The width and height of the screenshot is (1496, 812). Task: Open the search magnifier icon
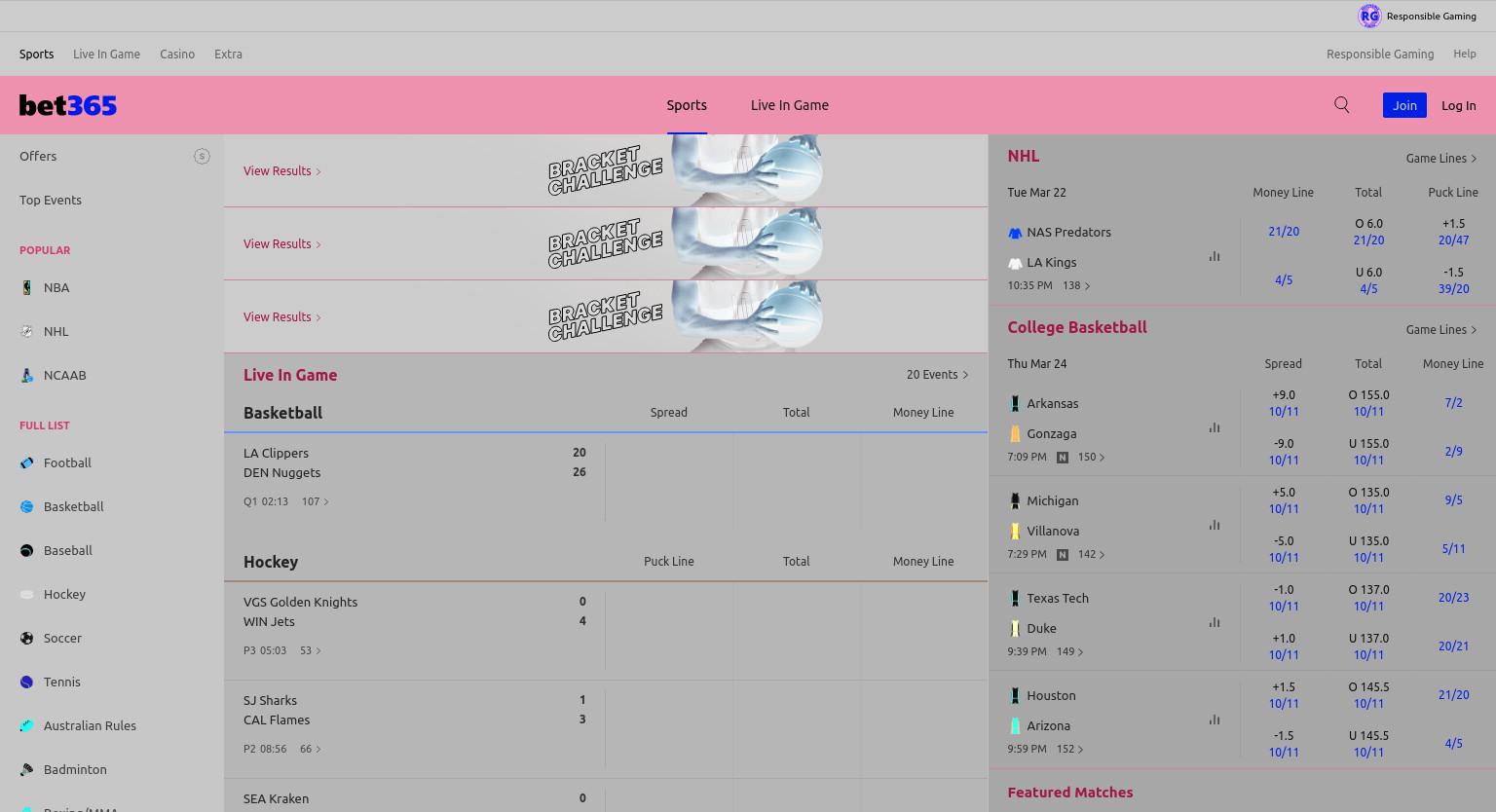(x=1341, y=105)
